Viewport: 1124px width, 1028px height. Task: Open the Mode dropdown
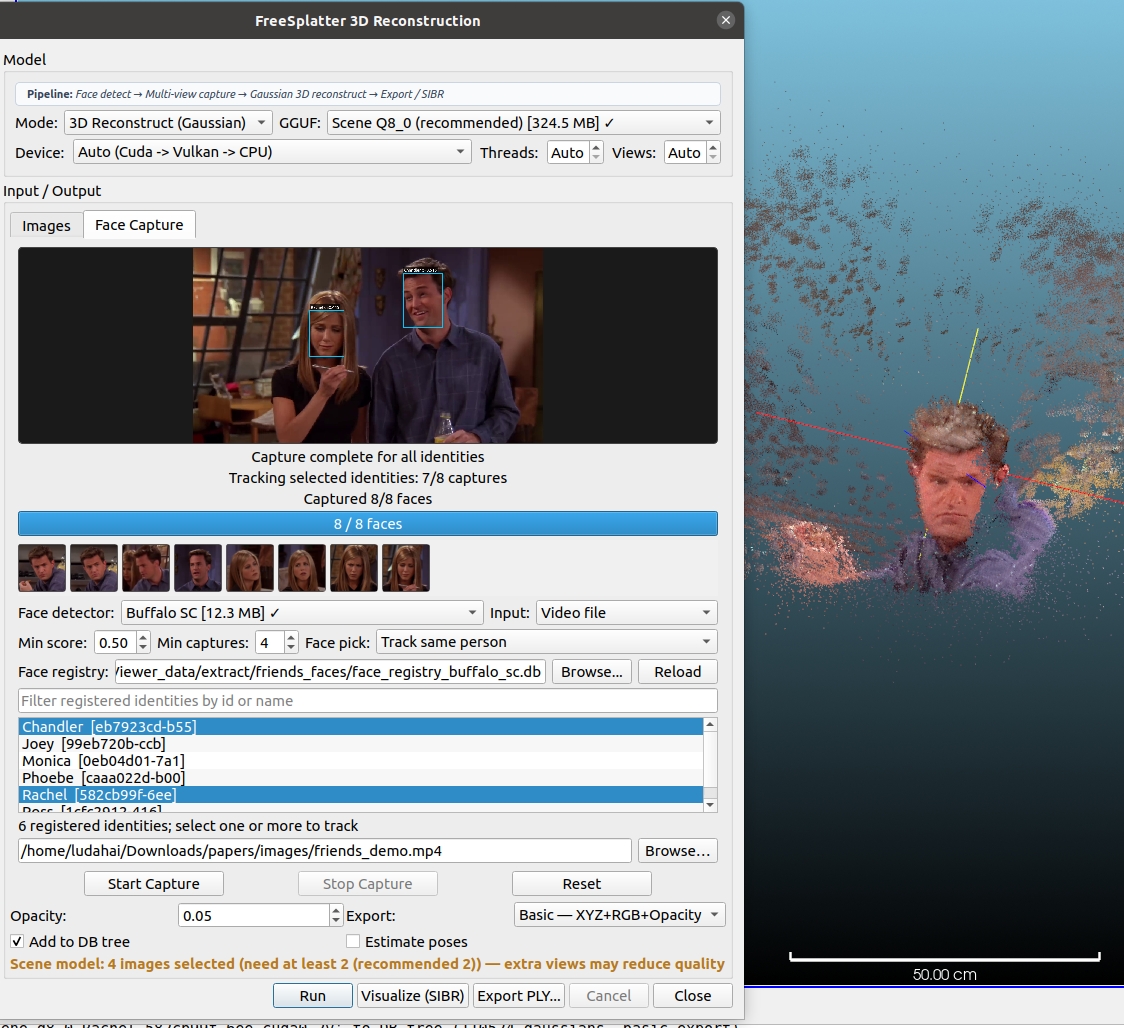pos(168,123)
